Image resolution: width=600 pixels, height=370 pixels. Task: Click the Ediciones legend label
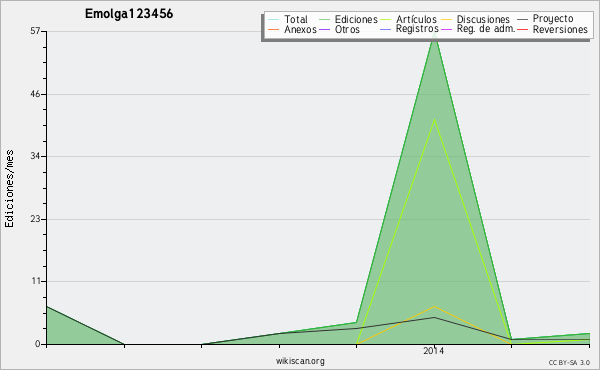356,19
